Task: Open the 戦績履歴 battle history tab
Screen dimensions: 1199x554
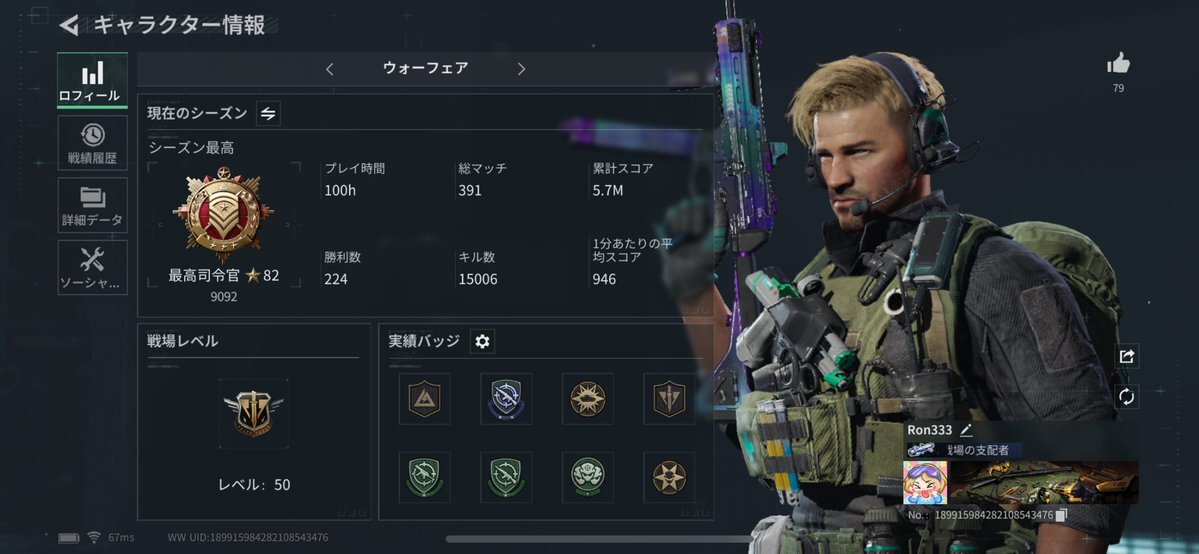Action: click(x=93, y=143)
